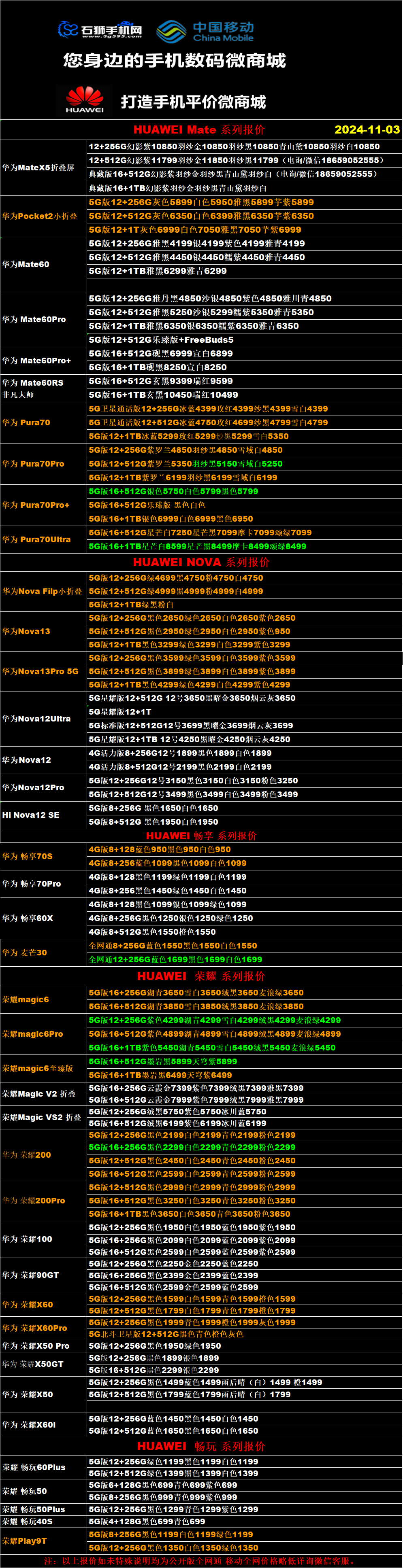Click the HUAWEI 畅玩 系列报价 section header
Screen dimensions: 403x1568
[201, 1446]
